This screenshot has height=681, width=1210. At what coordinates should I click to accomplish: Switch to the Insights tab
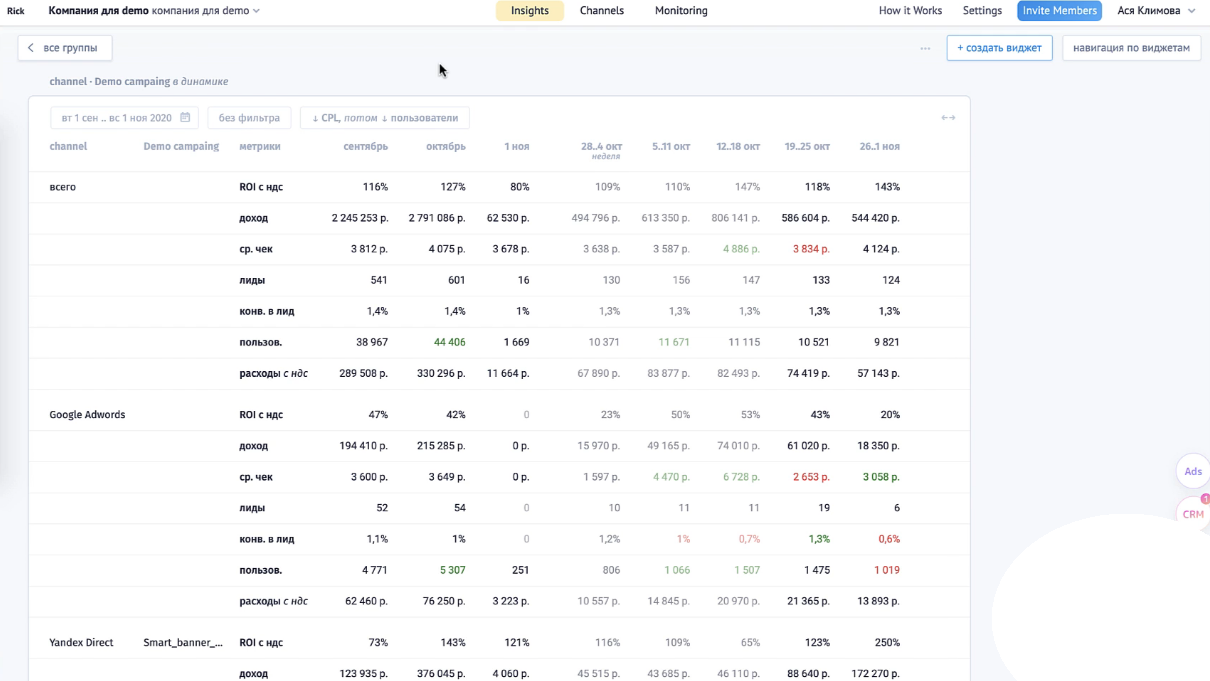(530, 11)
